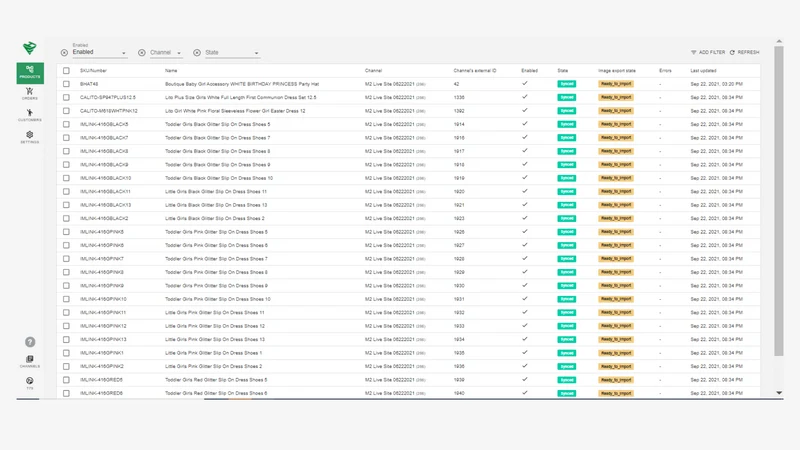800x450 pixels.
Task: Sort by the Channel column header
Action: coord(373,70)
